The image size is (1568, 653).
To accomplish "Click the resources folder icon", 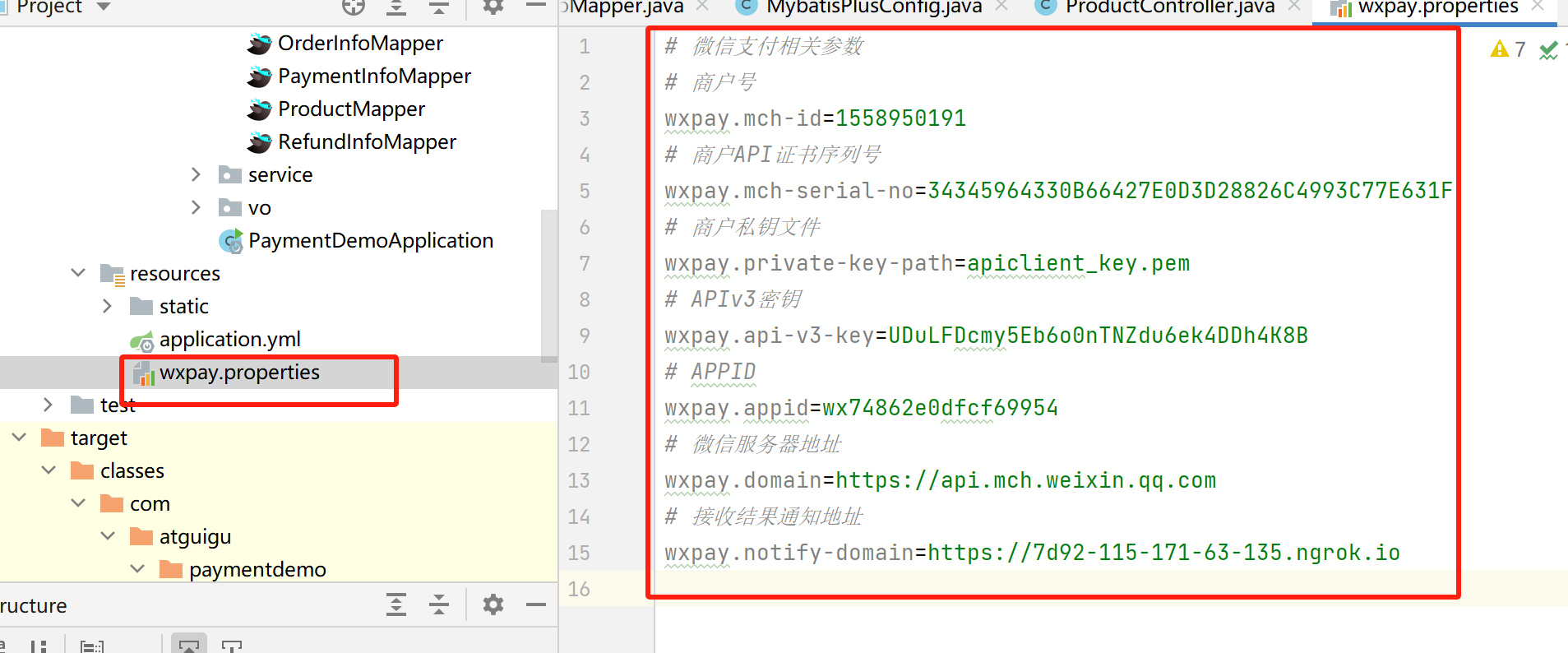I will coord(112,274).
